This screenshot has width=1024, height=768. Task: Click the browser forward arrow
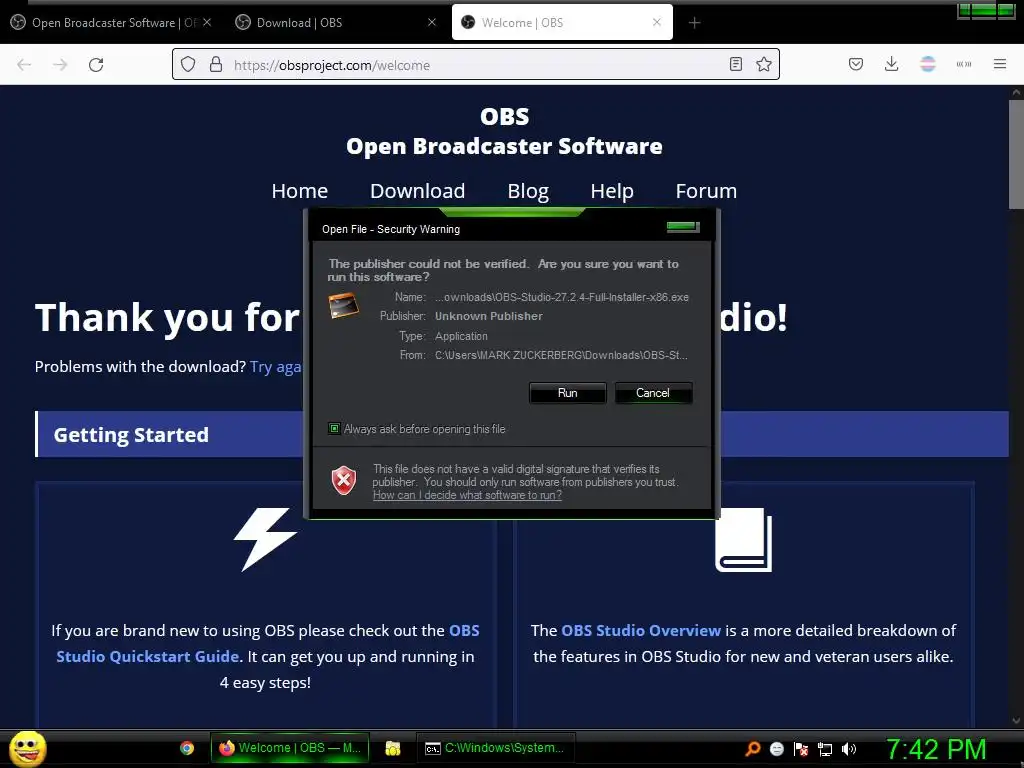(60, 65)
